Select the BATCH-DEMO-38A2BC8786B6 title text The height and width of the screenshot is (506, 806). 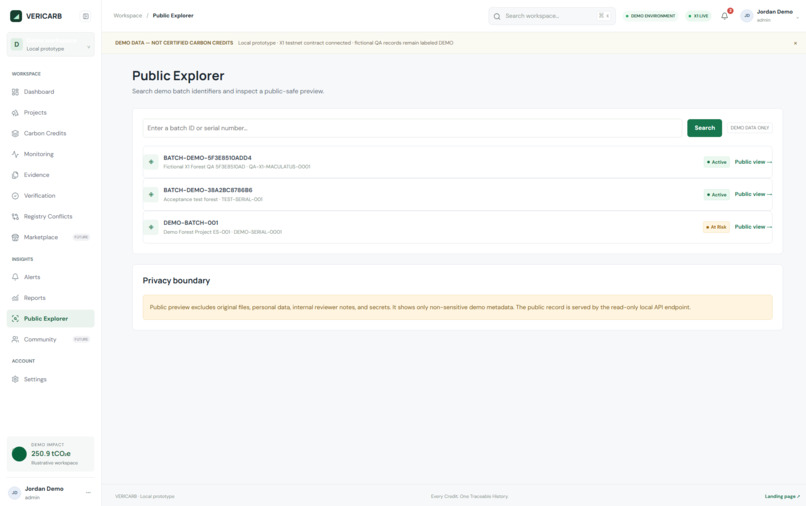click(x=208, y=190)
